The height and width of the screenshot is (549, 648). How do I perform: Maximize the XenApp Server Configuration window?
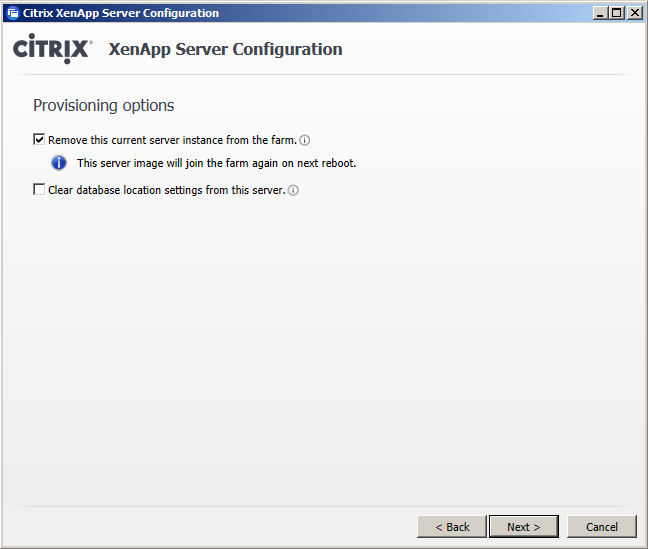coord(615,13)
